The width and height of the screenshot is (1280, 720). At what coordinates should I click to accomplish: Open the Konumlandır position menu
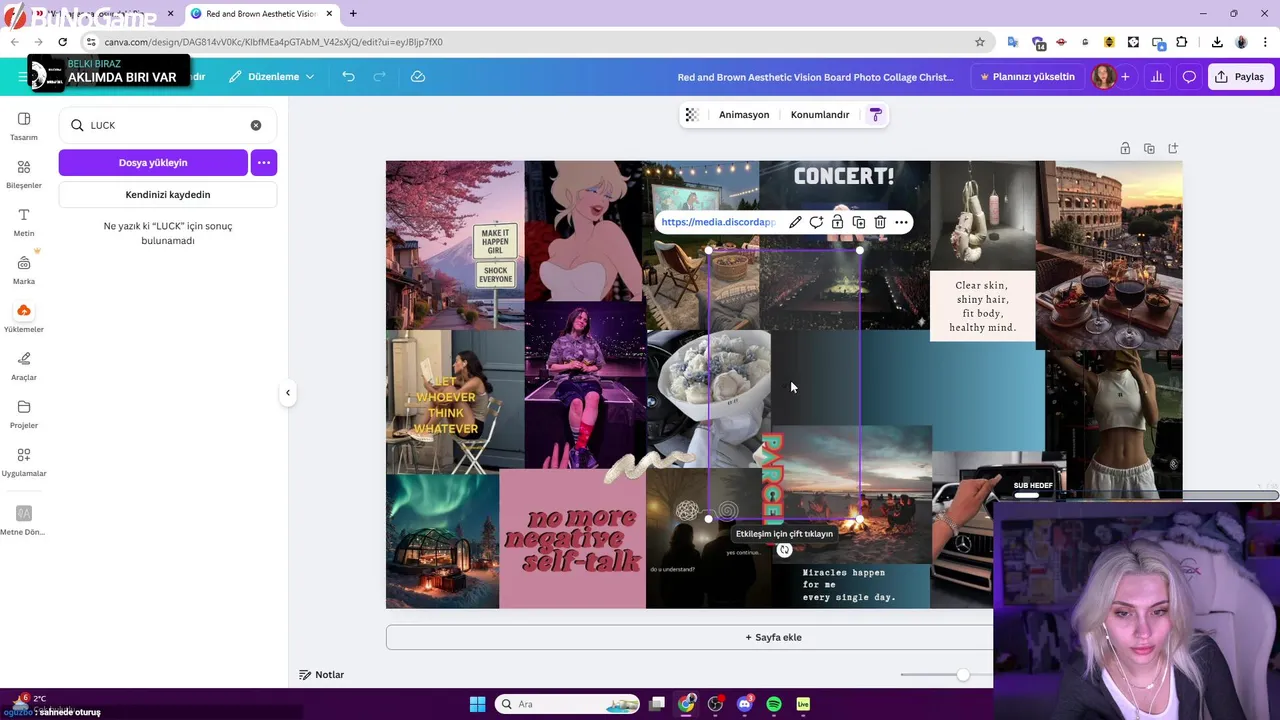(820, 115)
